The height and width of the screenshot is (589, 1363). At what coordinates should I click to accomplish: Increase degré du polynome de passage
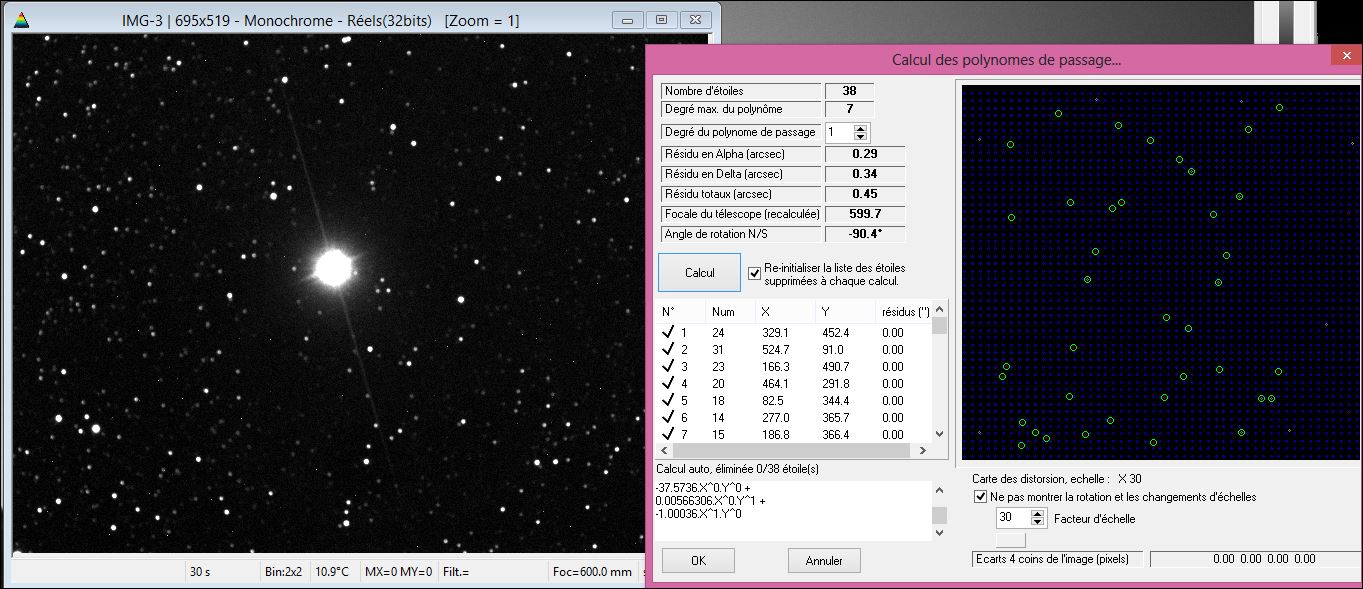pos(860,128)
